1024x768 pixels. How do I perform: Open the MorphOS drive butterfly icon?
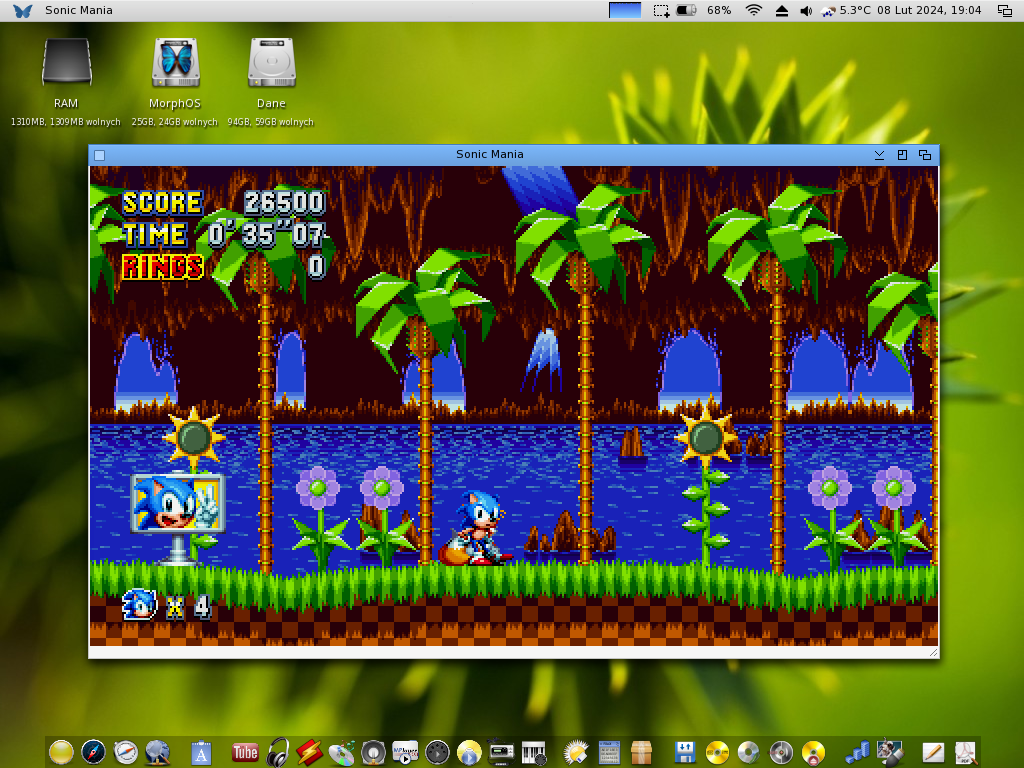point(175,62)
